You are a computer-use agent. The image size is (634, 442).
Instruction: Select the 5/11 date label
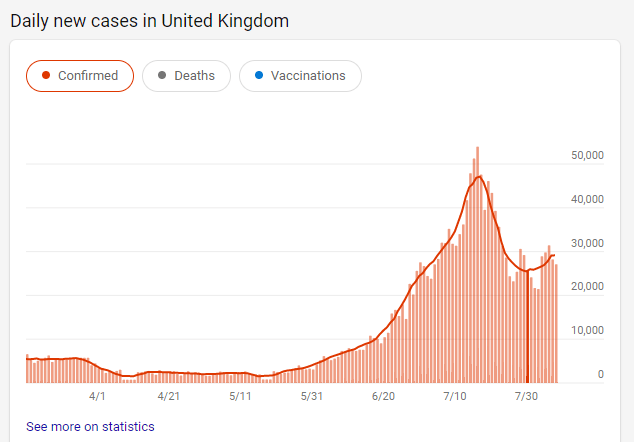pos(240,397)
